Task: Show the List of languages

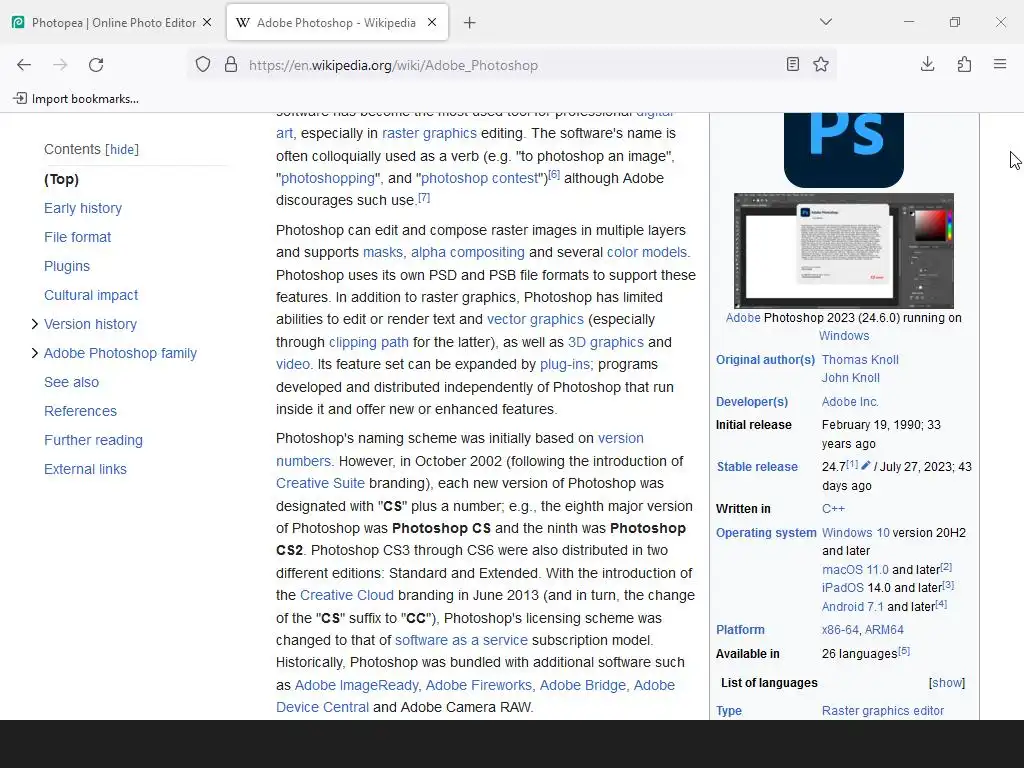Action: point(946,683)
